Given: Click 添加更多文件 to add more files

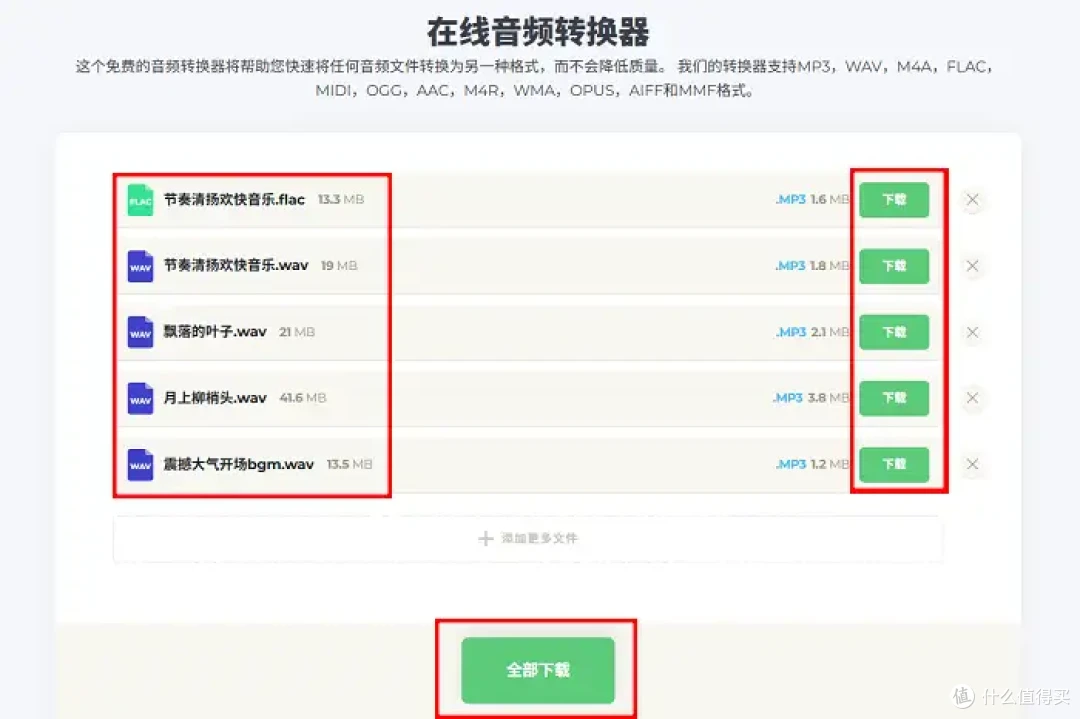Looking at the screenshot, I should tap(528, 539).
